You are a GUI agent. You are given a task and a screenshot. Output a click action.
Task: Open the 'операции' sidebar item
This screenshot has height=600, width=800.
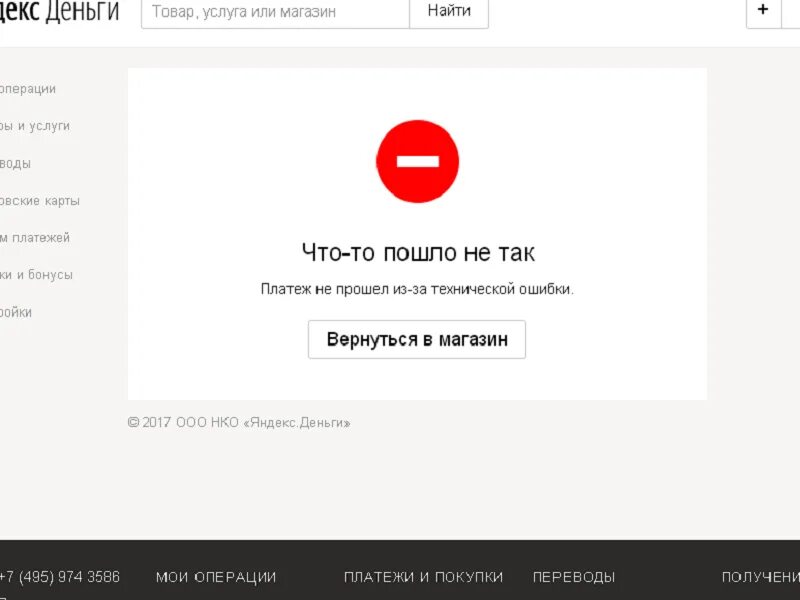pyautogui.click(x=28, y=89)
